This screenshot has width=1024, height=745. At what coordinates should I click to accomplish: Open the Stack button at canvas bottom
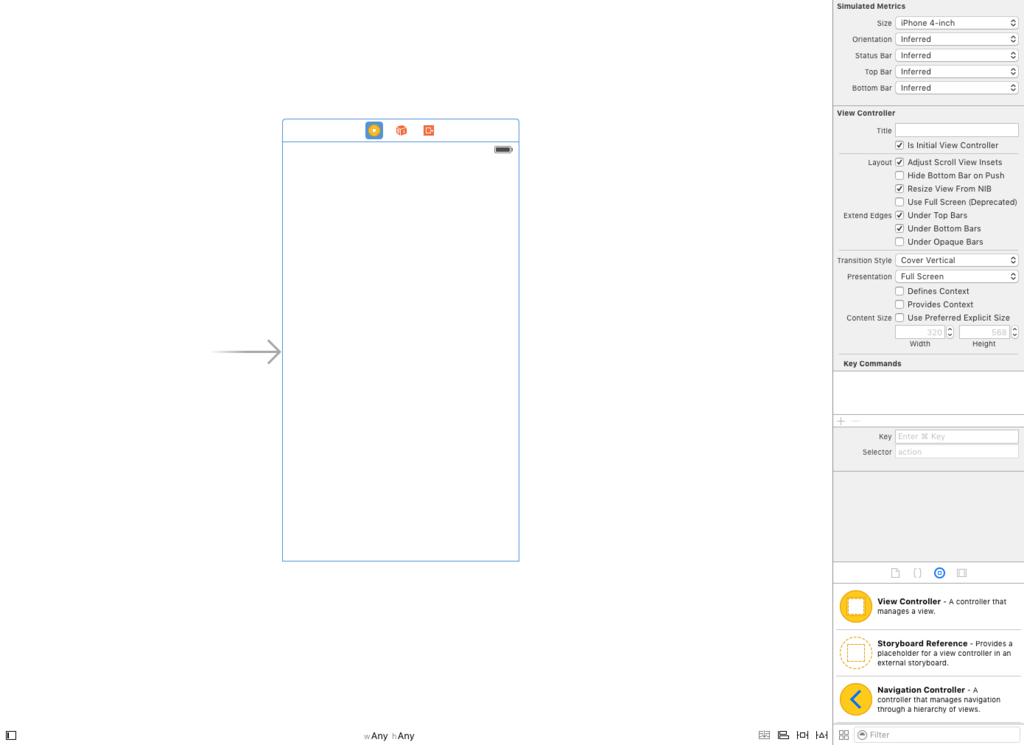point(764,735)
